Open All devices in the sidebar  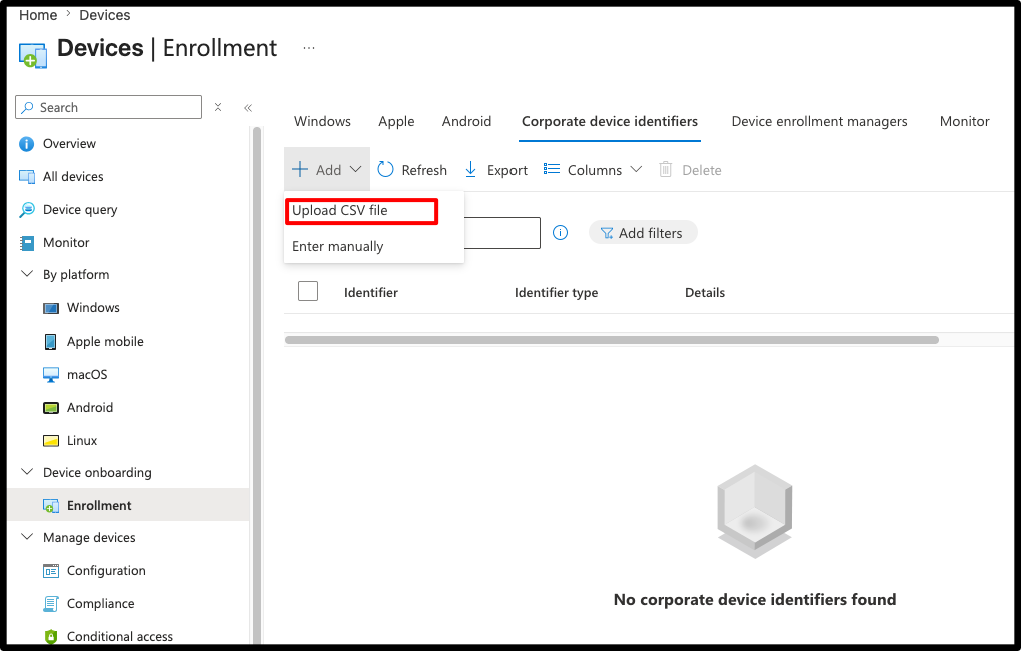coord(73,176)
